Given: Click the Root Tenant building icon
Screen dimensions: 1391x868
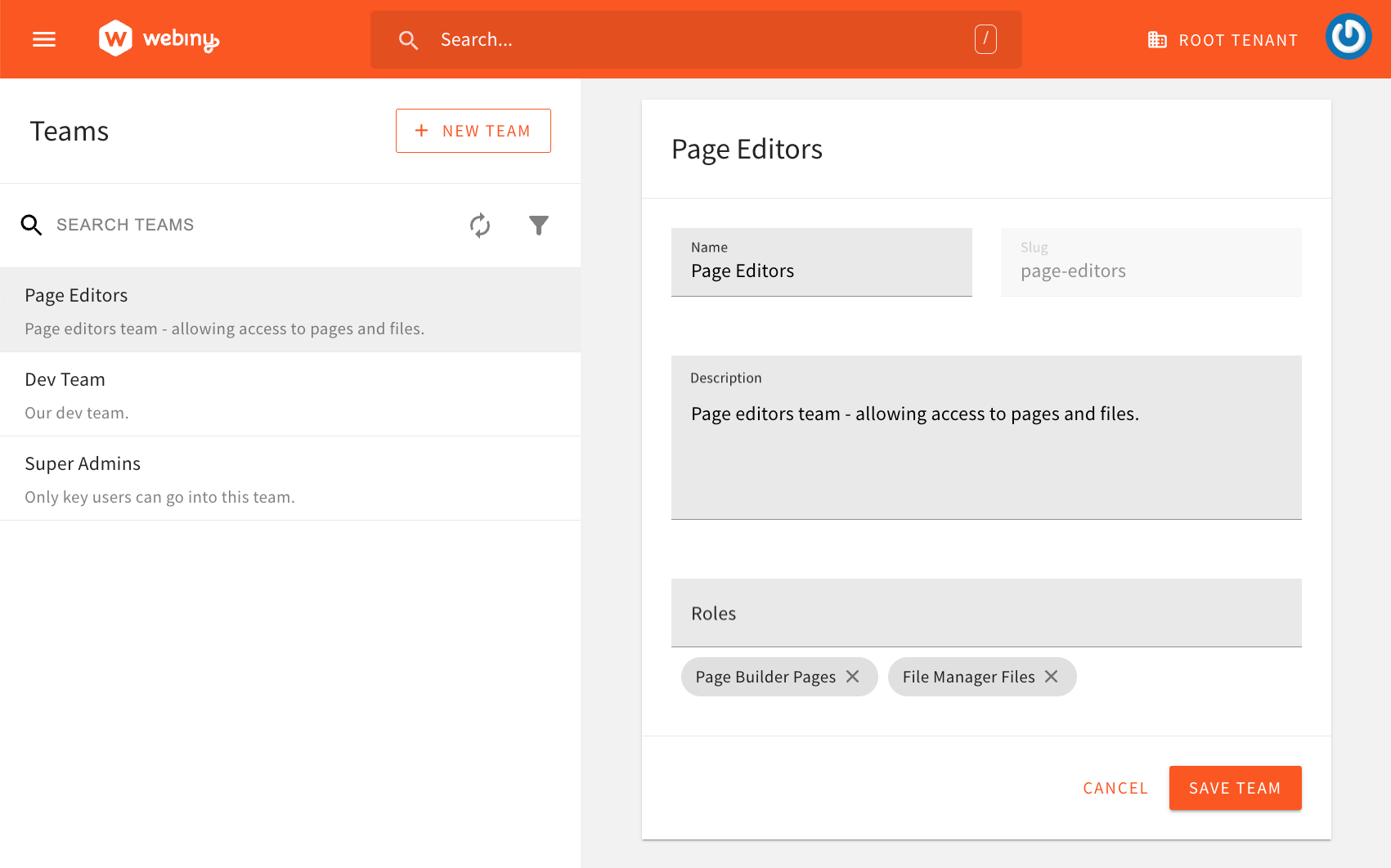Looking at the screenshot, I should 1157,40.
